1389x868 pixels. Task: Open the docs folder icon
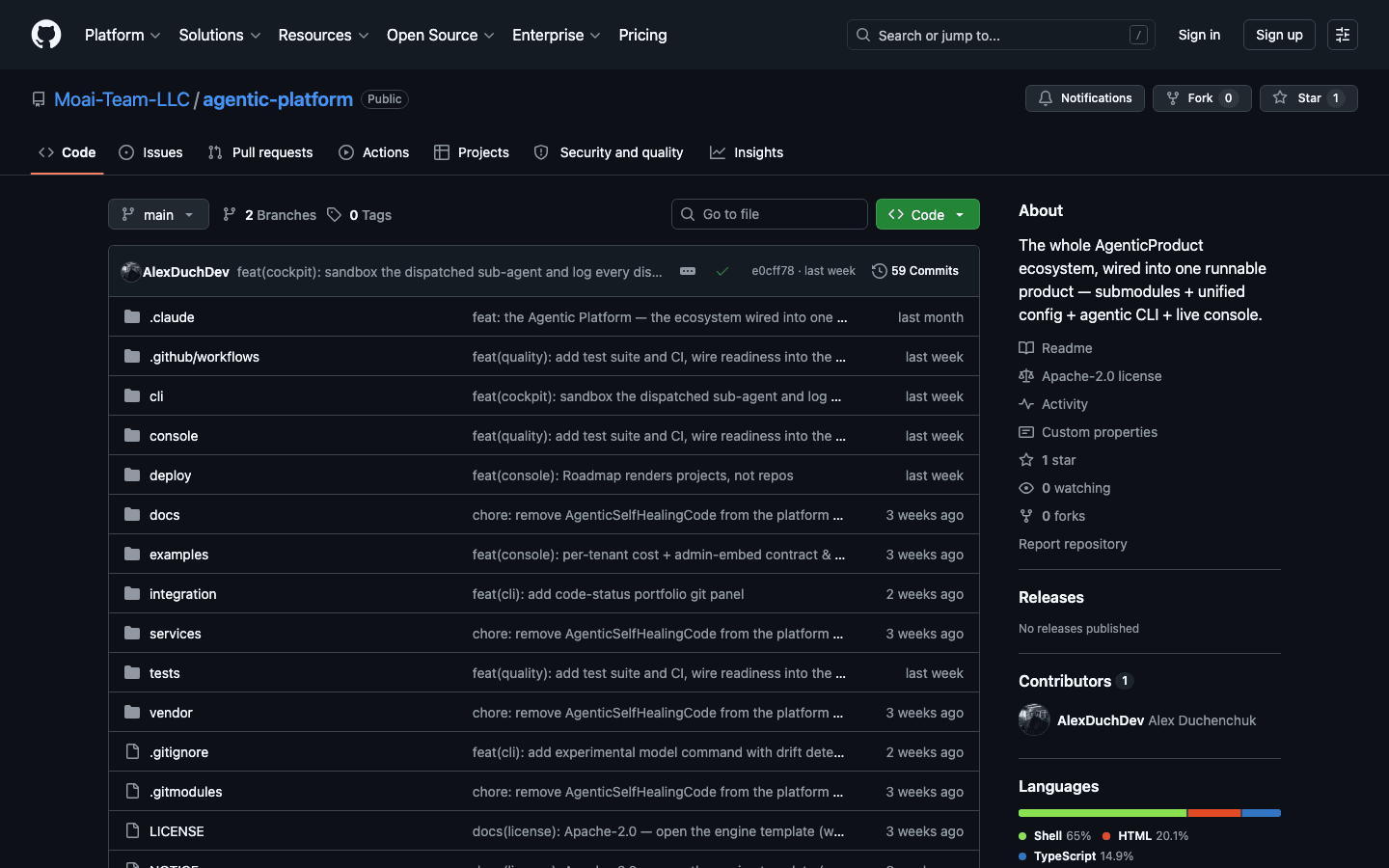132,514
